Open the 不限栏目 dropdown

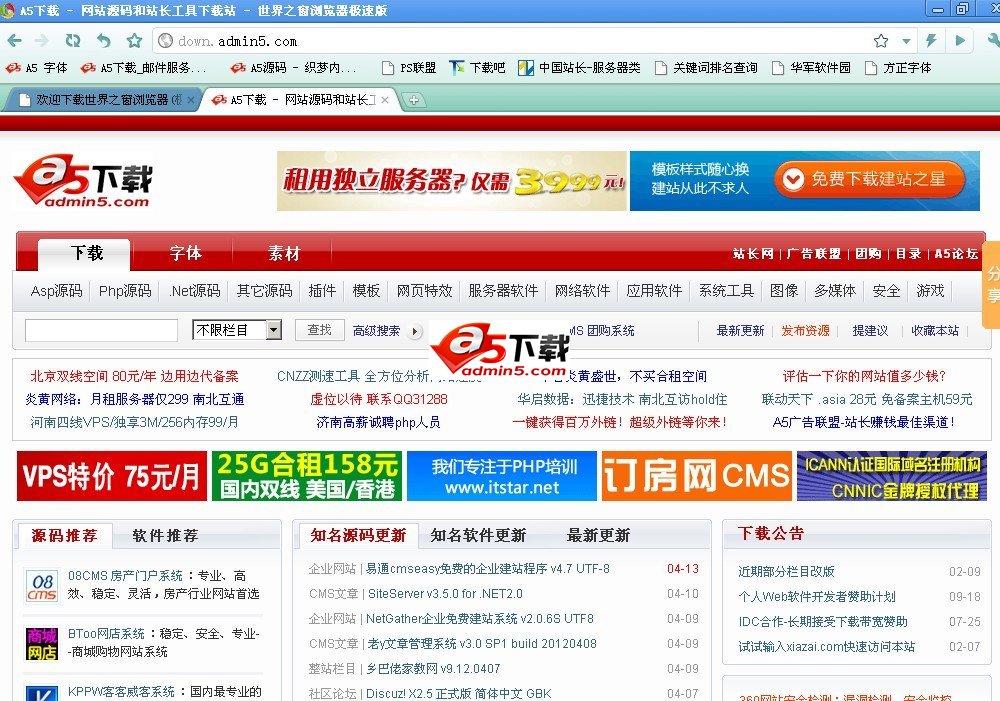pyautogui.click(x=237, y=330)
